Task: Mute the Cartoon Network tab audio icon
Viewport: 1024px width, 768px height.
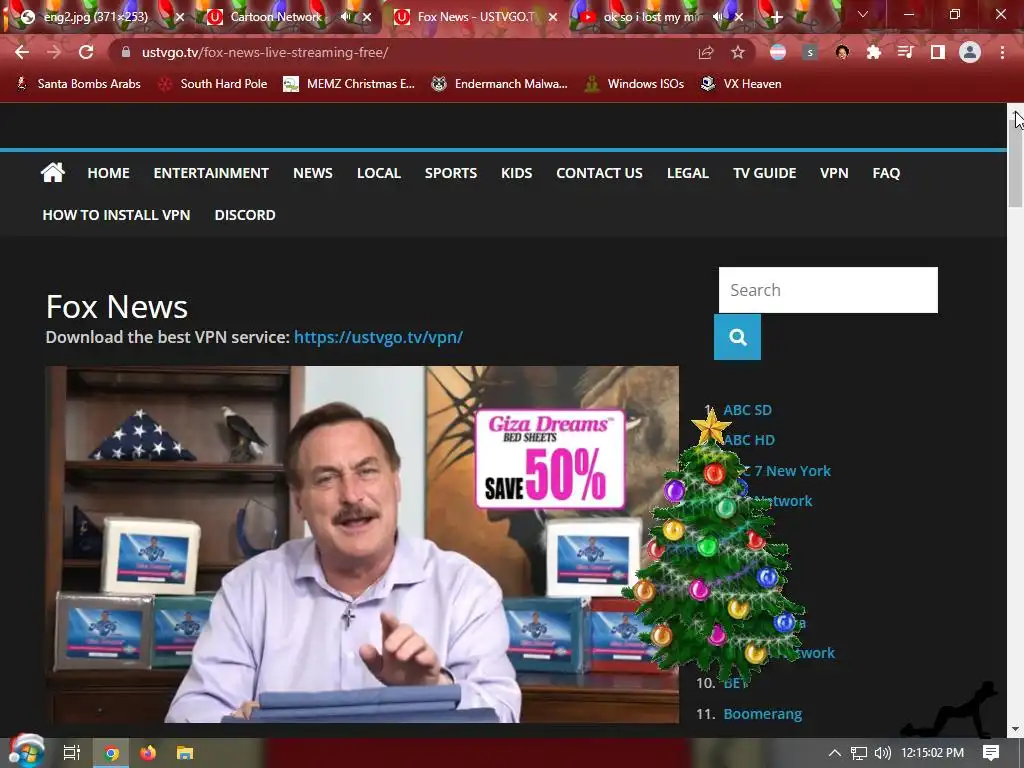Action: [345, 17]
